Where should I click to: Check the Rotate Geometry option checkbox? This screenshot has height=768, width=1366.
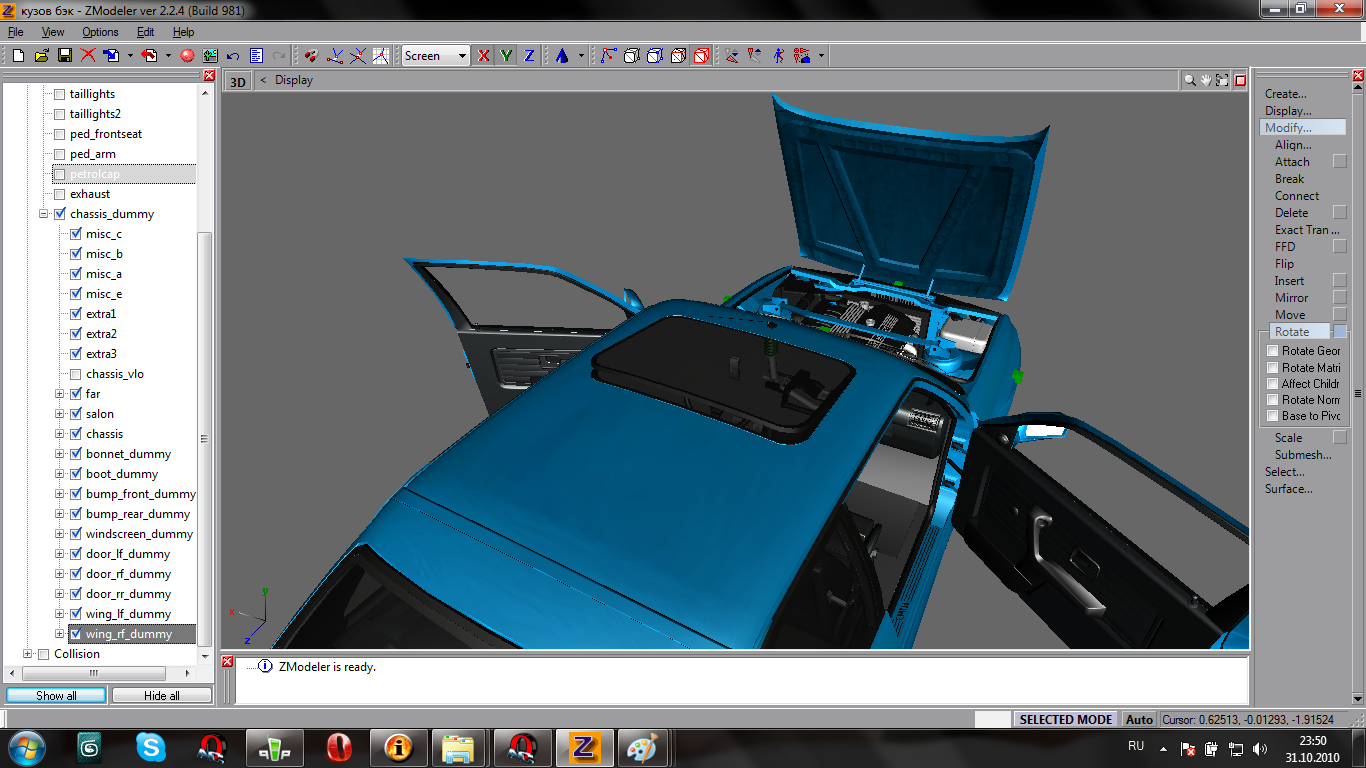coord(1273,351)
